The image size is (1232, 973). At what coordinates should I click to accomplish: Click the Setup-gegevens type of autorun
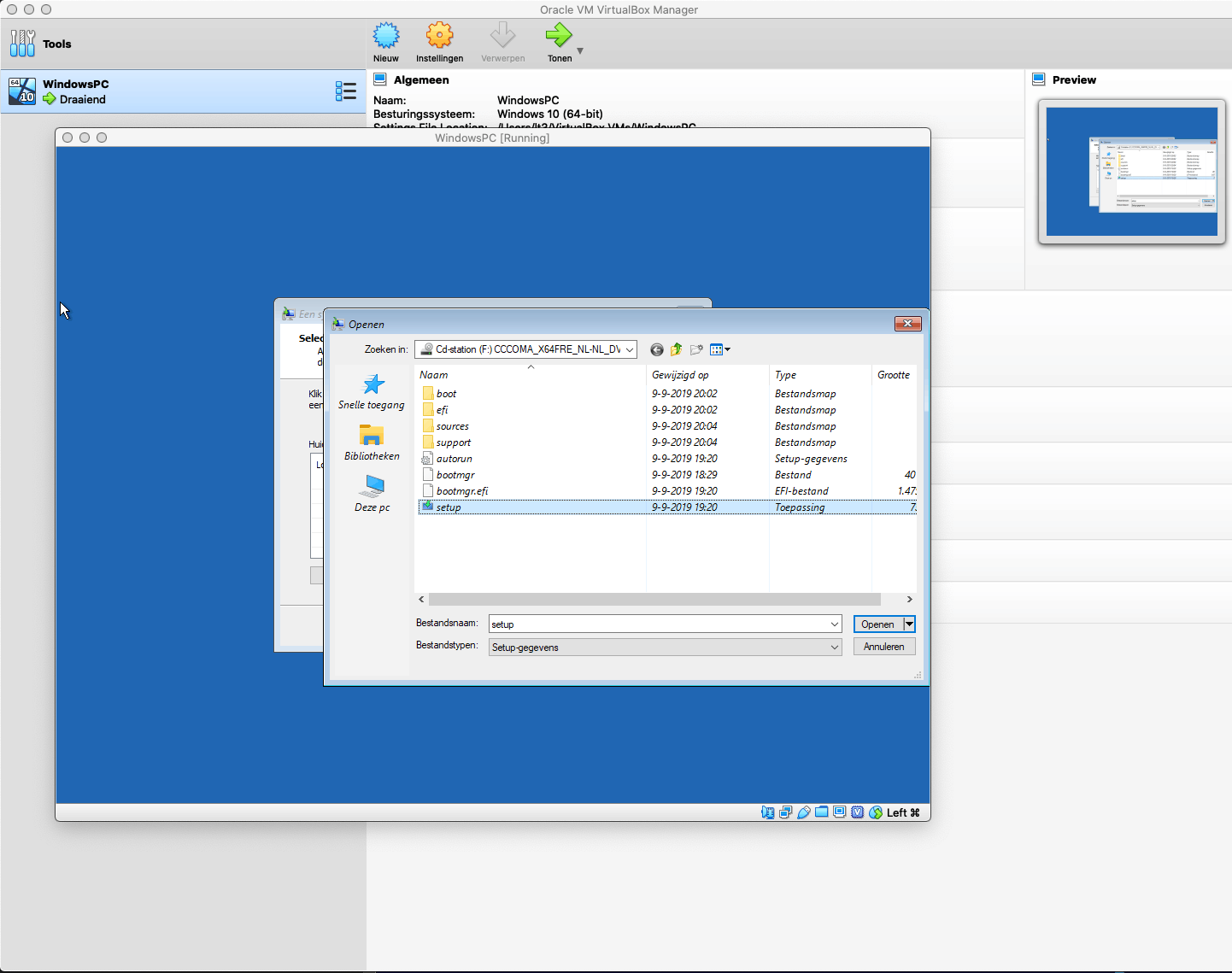point(811,459)
